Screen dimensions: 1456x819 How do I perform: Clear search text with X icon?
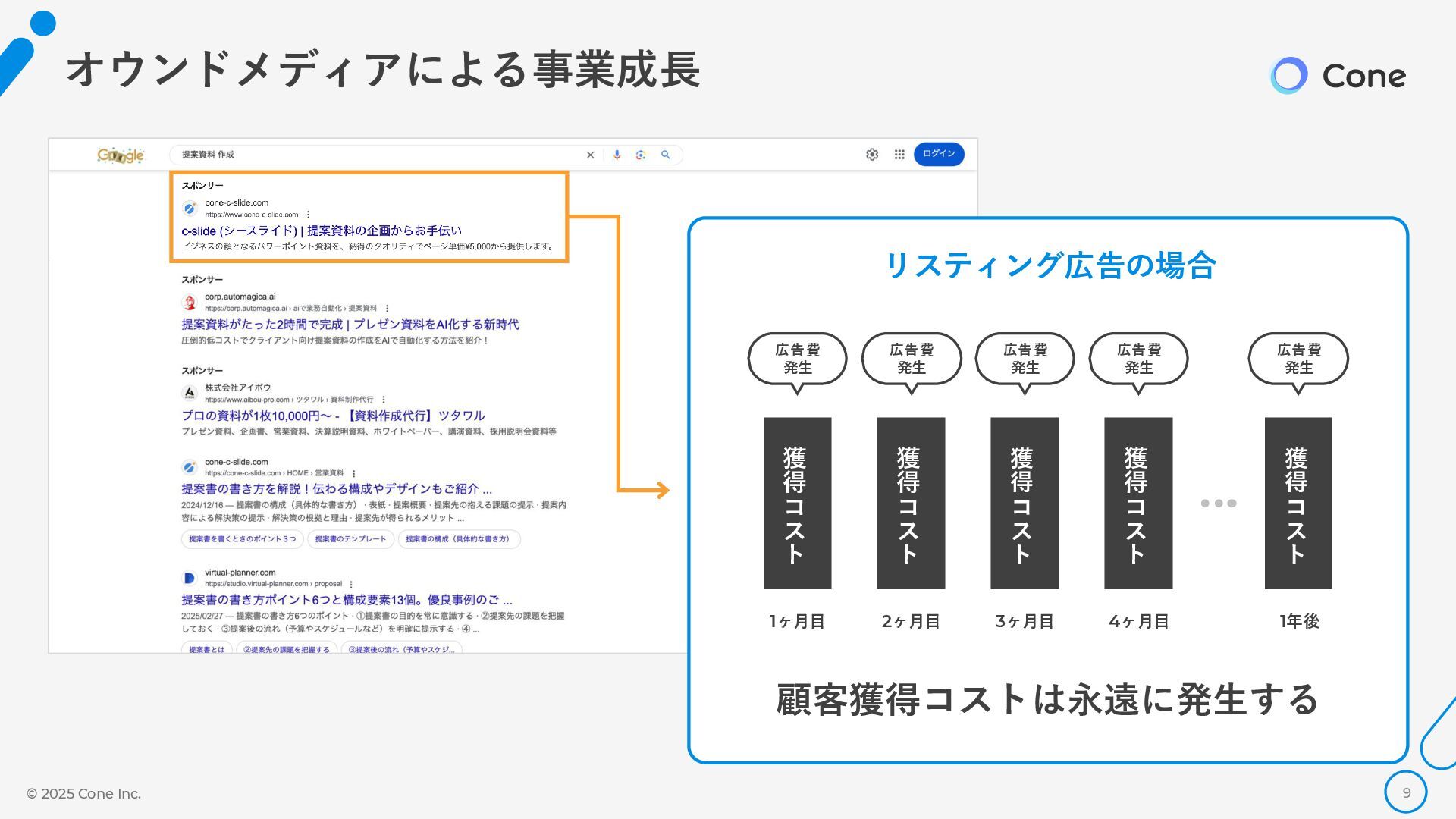(x=590, y=155)
